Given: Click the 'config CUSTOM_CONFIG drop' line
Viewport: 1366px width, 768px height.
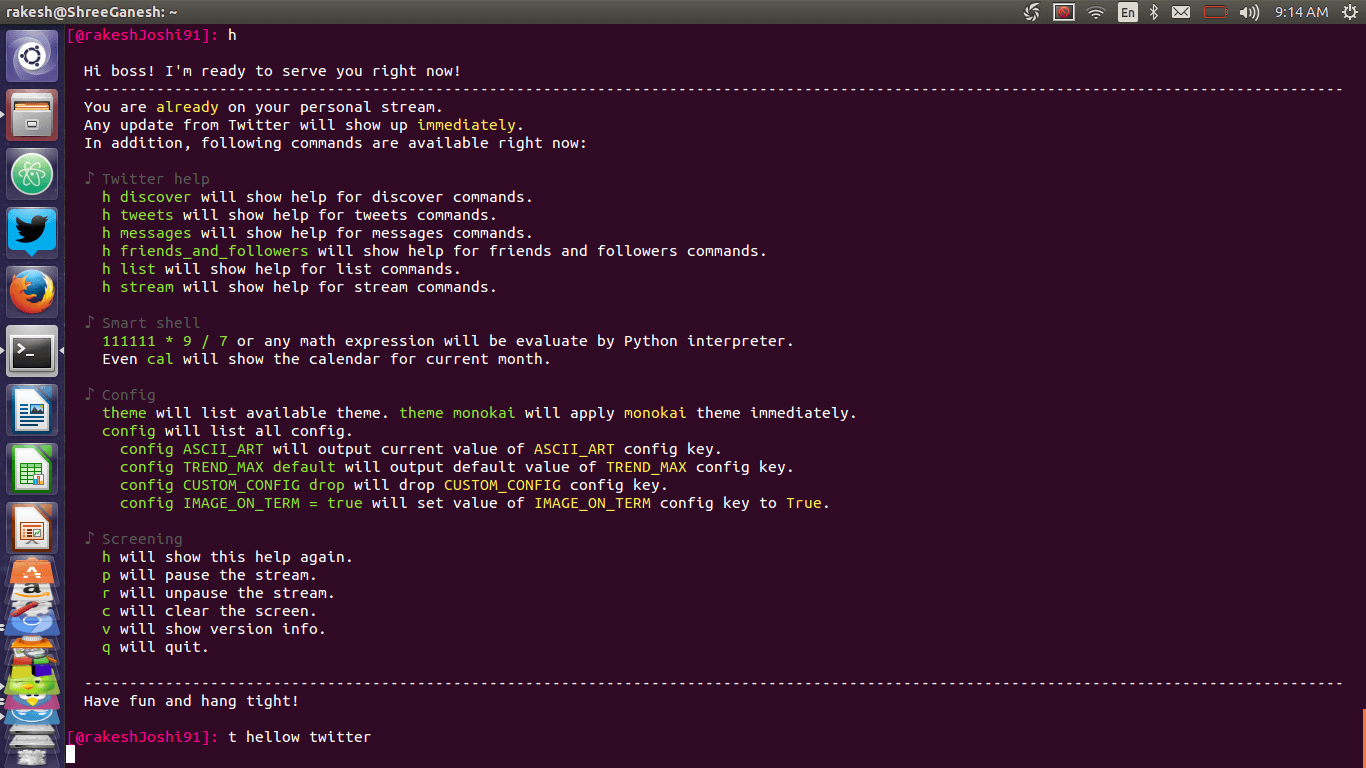Looking at the screenshot, I should click(394, 485).
